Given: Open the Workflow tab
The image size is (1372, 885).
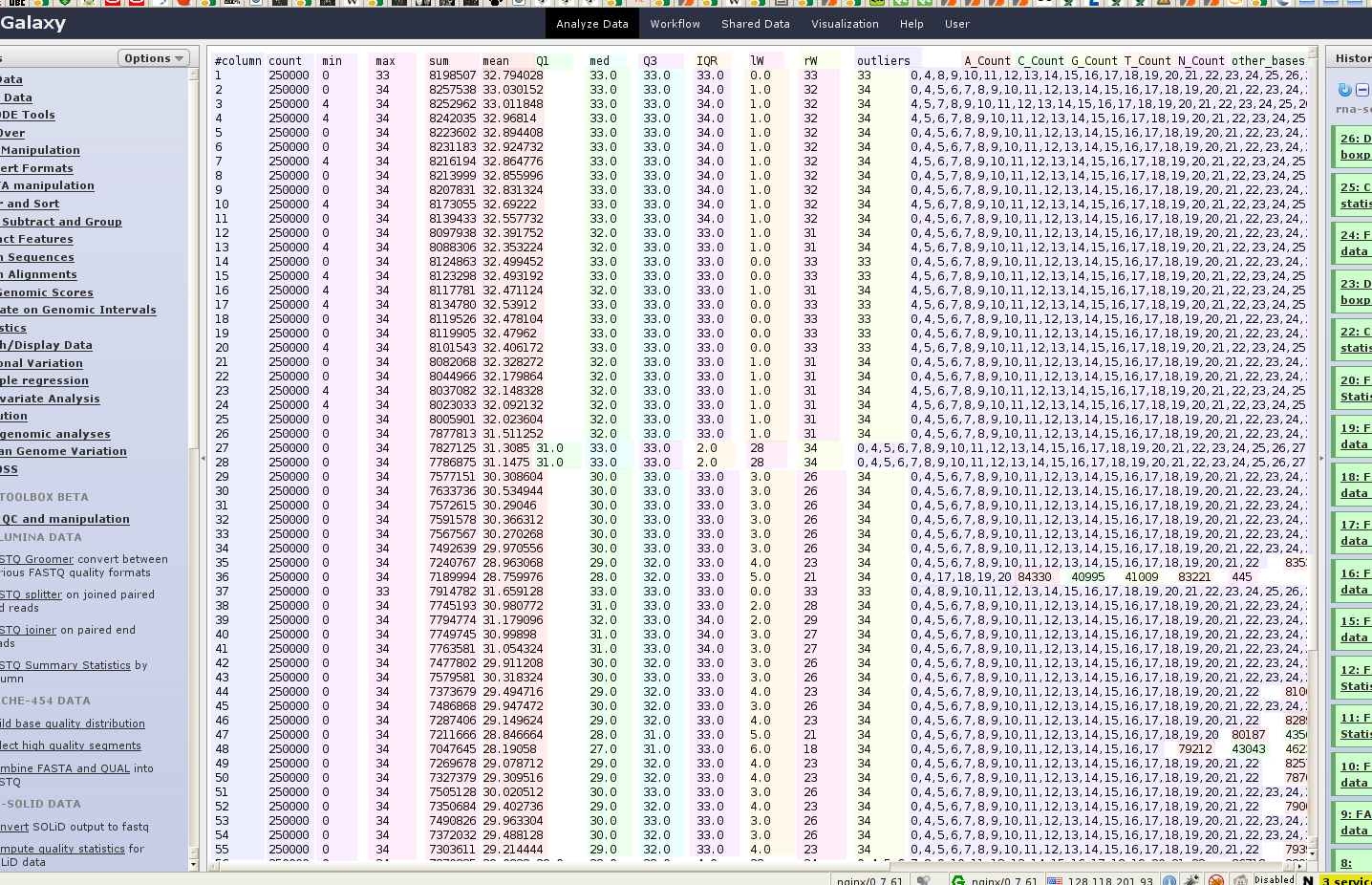Looking at the screenshot, I should coord(675,24).
